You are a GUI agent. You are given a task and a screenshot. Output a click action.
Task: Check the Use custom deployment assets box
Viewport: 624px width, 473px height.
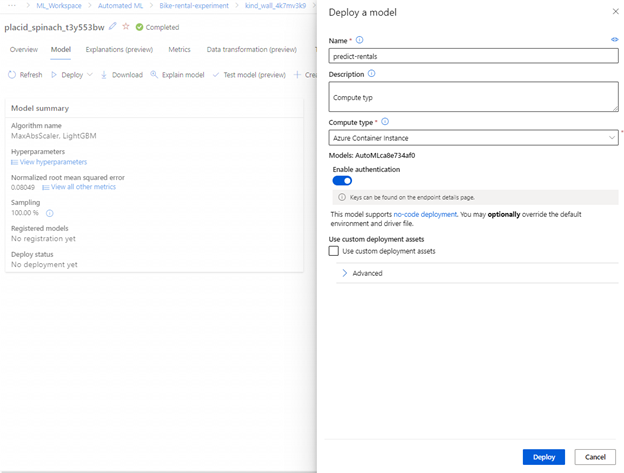point(334,251)
